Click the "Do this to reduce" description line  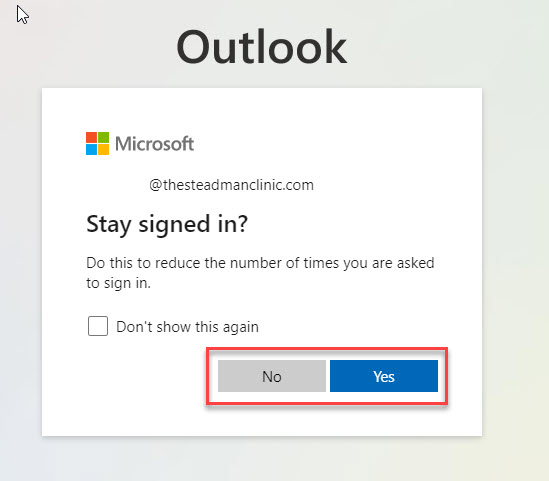pos(260,263)
